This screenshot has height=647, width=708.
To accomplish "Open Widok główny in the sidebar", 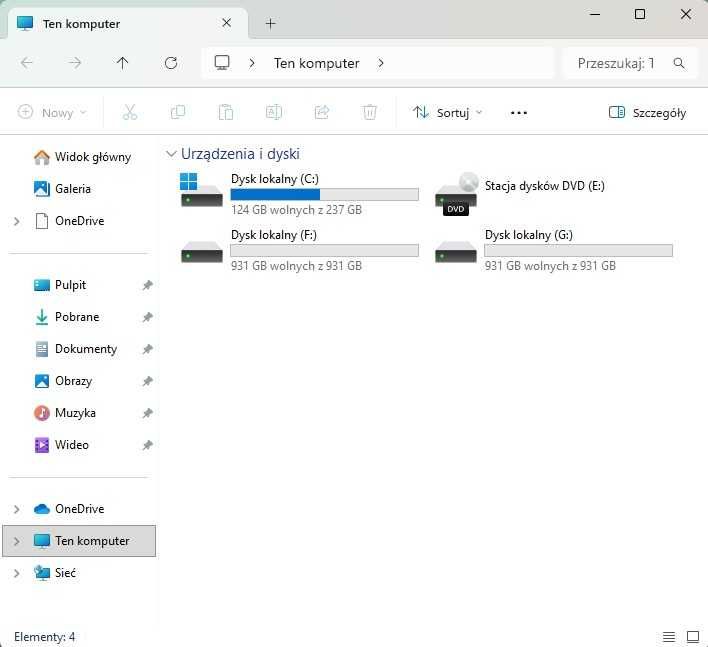I will [82, 157].
